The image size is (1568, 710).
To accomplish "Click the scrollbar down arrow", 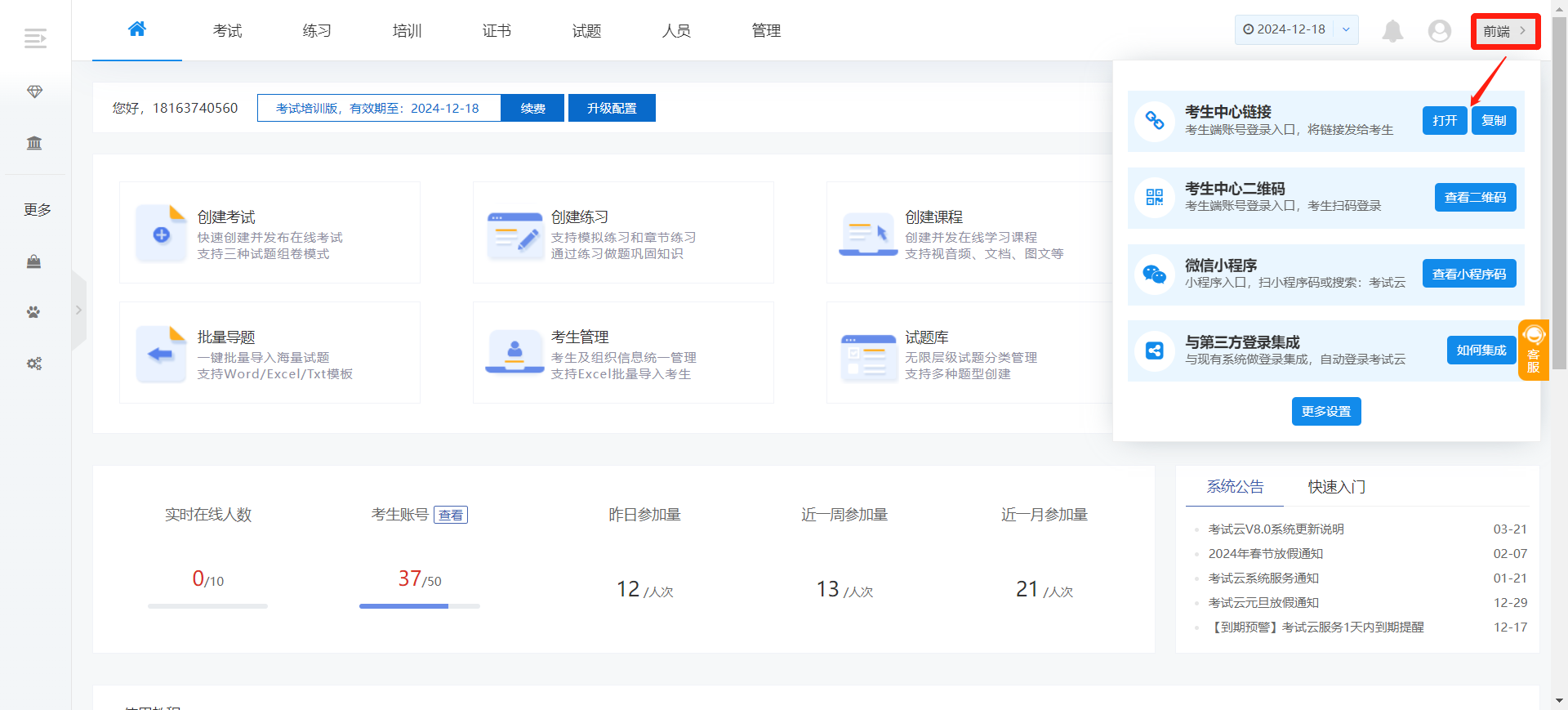I will (x=1559, y=701).
